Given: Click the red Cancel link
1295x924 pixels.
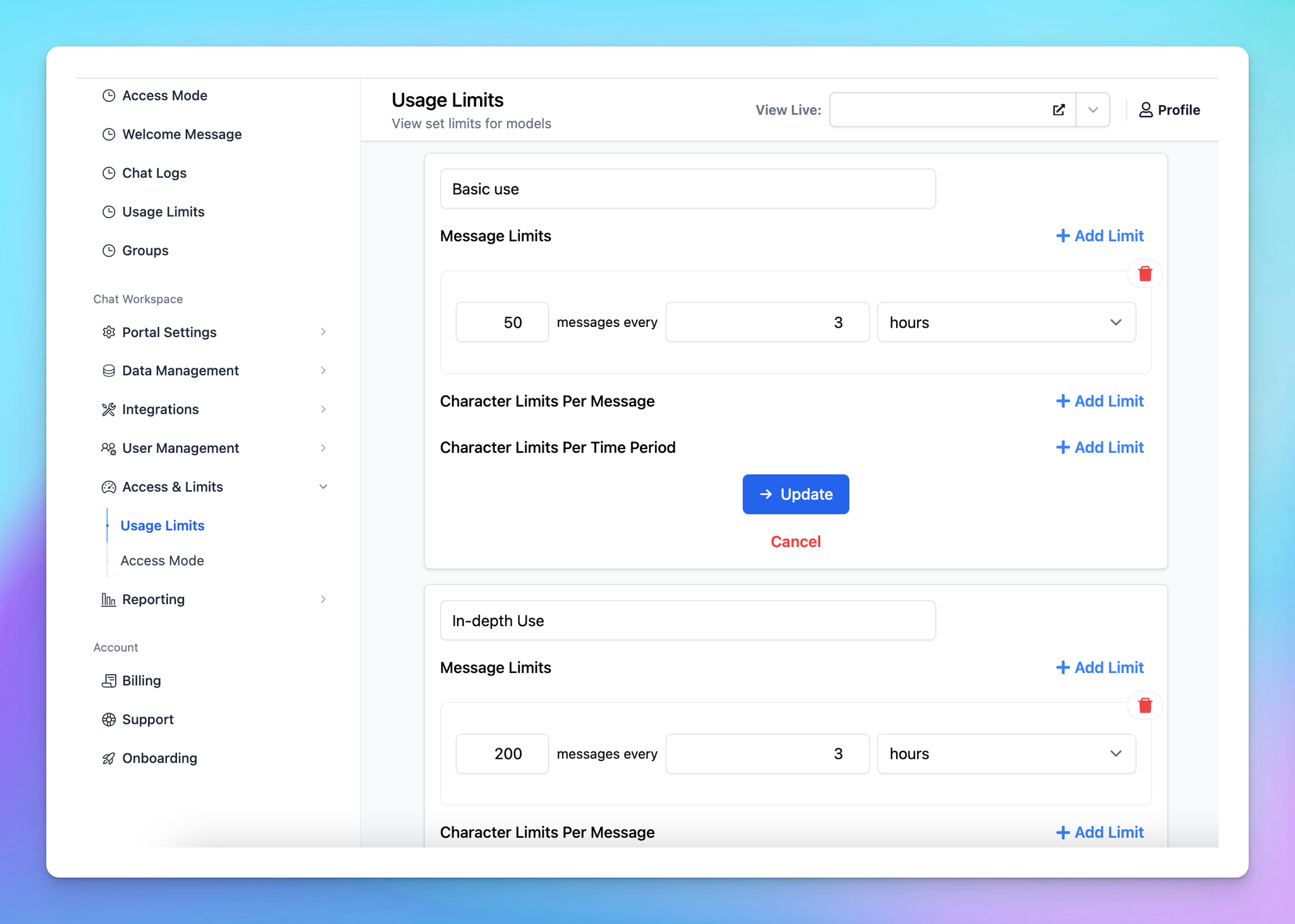Looking at the screenshot, I should coord(795,542).
